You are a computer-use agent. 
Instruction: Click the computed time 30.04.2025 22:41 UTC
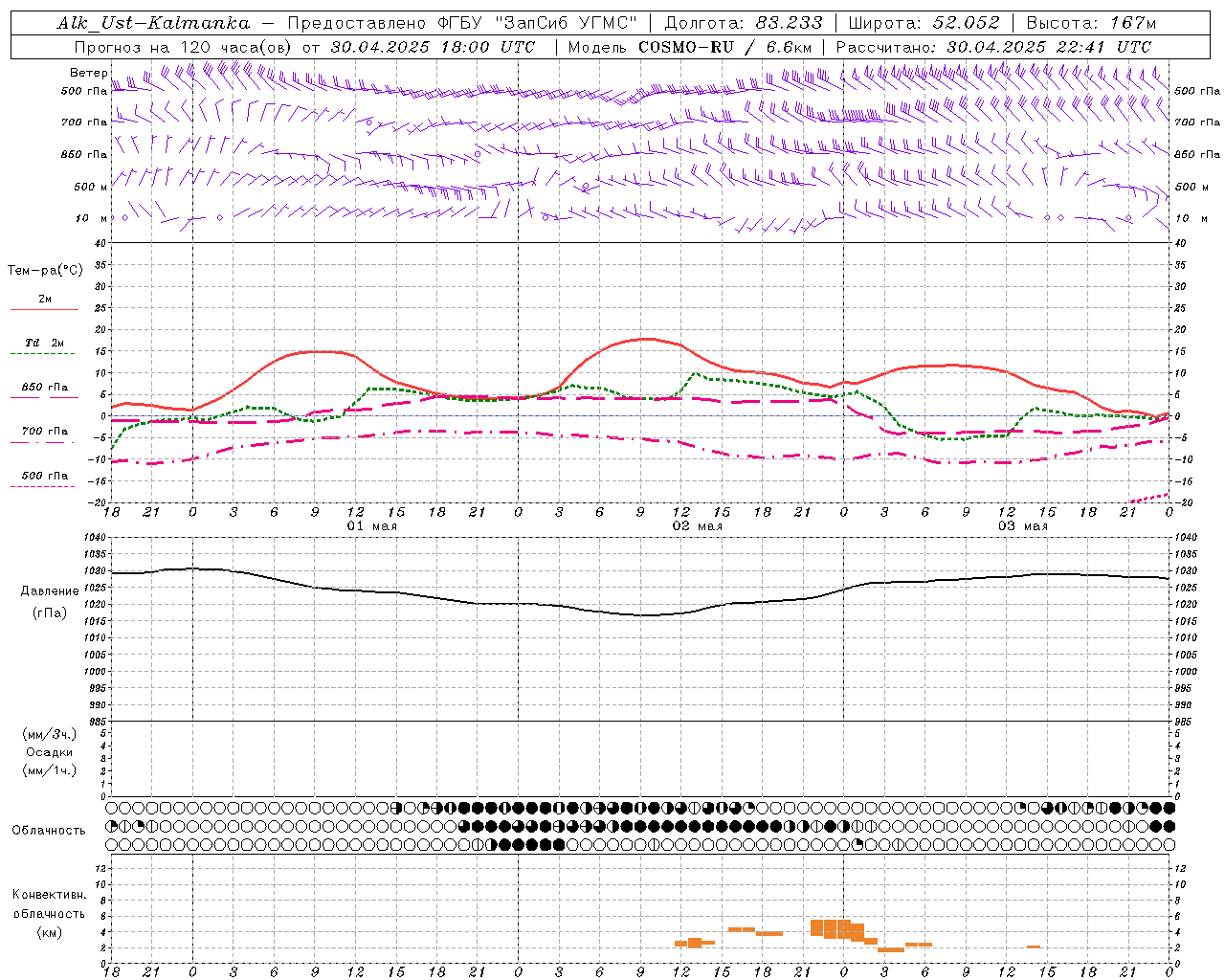click(x=1049, y=47)
